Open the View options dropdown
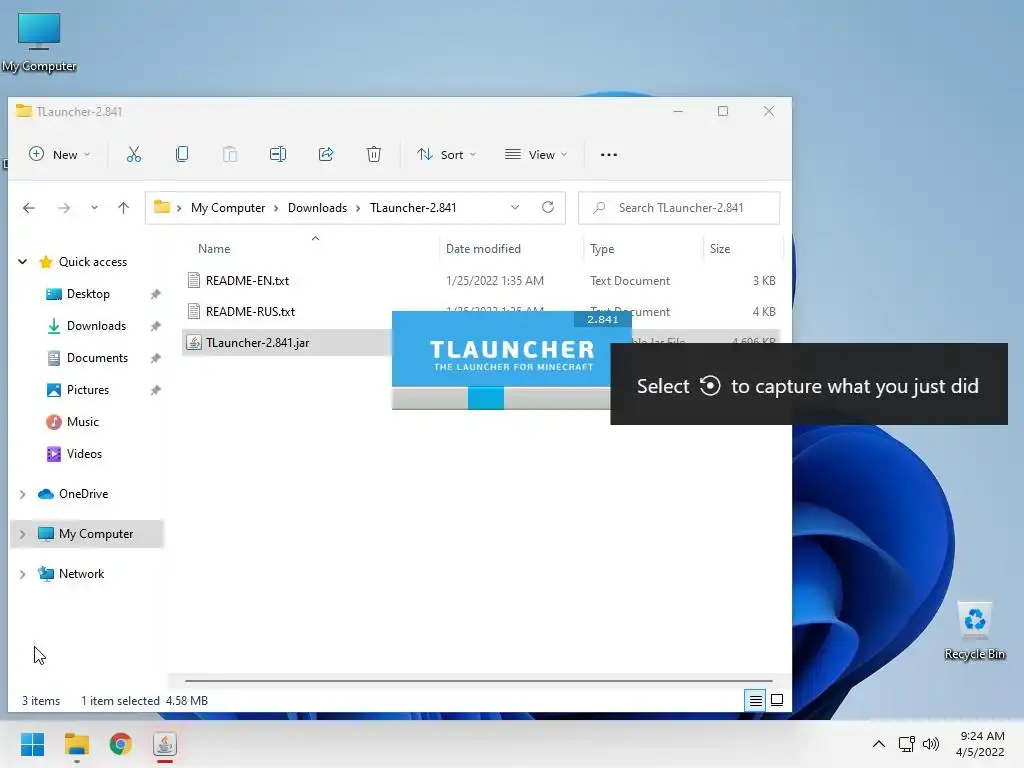The width and height of the screenshot is (1024, 768). pyautogui.click(x=536, y=154)
